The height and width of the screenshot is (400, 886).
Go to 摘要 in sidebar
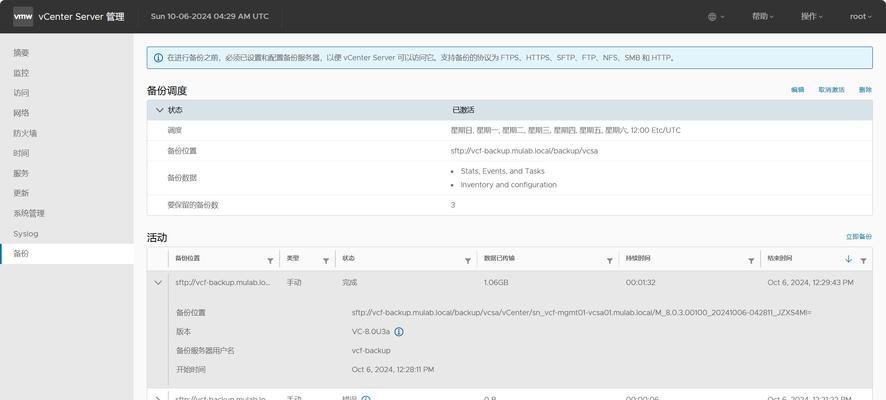coord(21,53)
